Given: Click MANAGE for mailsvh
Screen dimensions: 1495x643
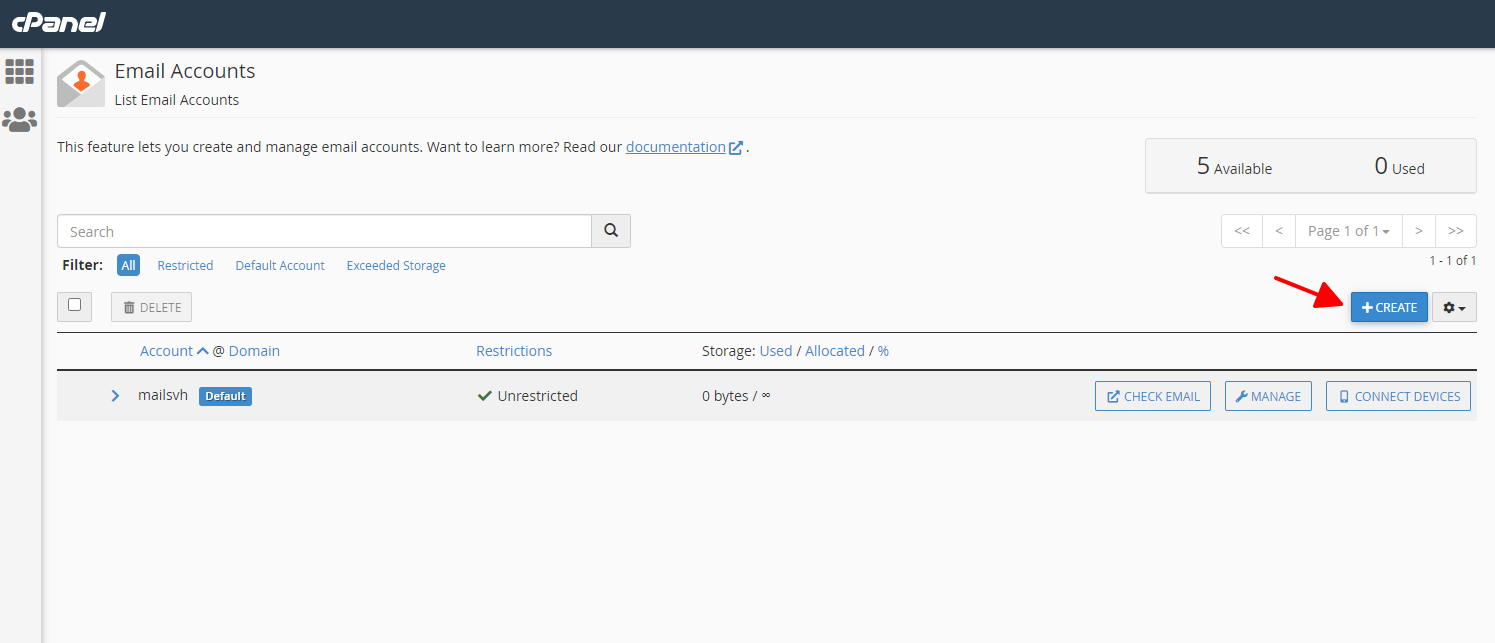Looking at the screenshot, I should [1268, 396].
